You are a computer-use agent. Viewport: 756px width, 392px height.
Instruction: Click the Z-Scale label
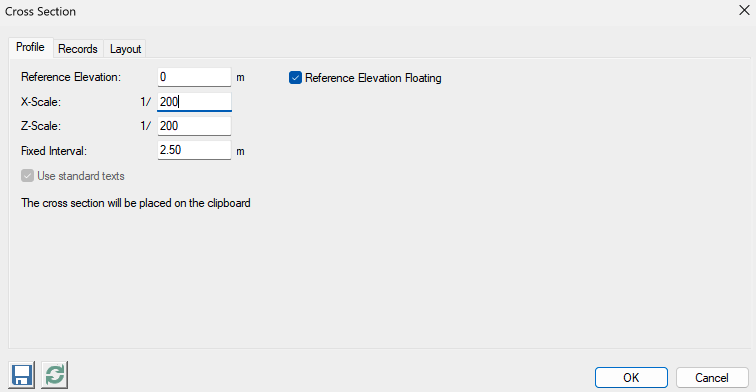[x=41, y=126]
